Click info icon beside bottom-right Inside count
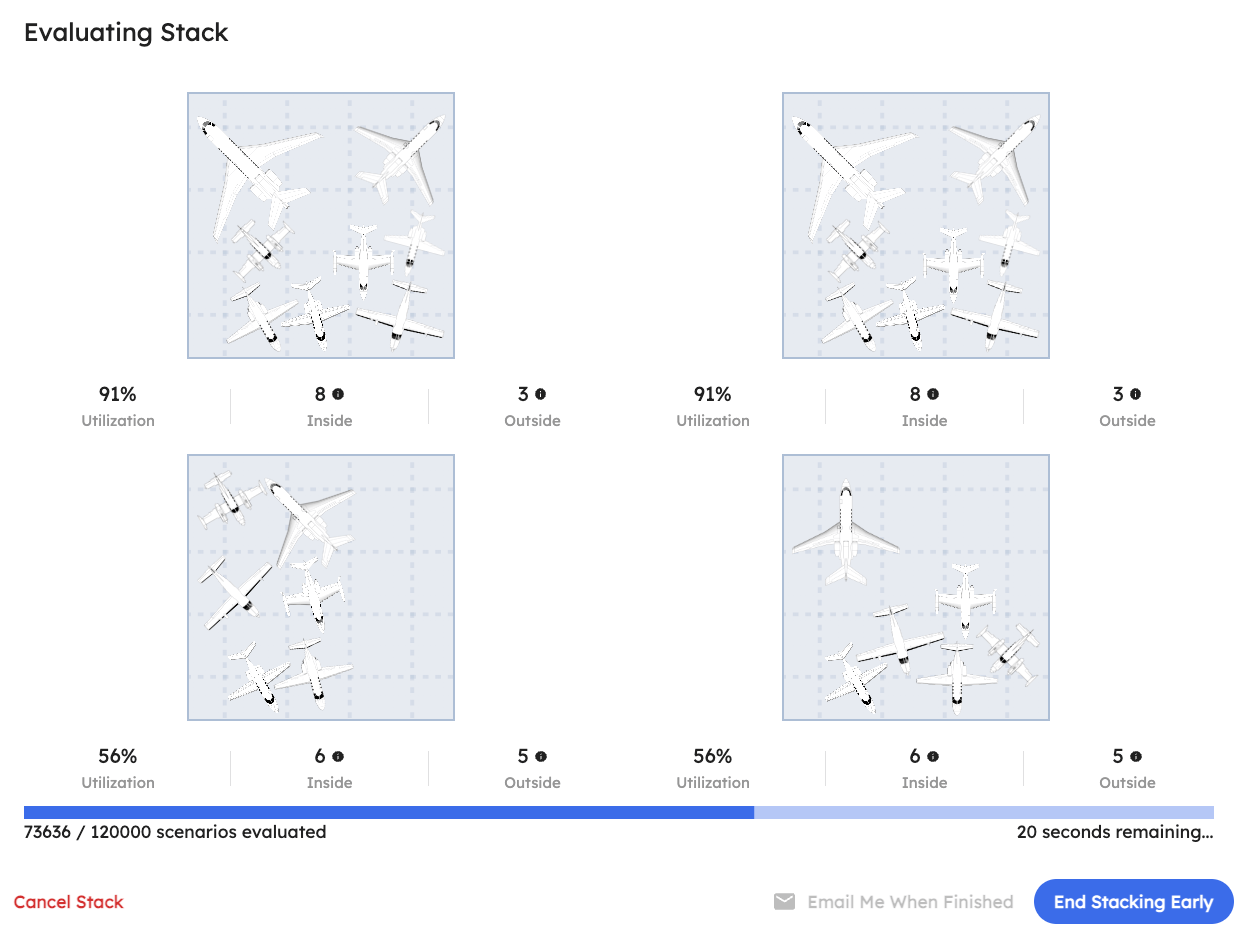Screen dimensions: 1241x937 933,757
